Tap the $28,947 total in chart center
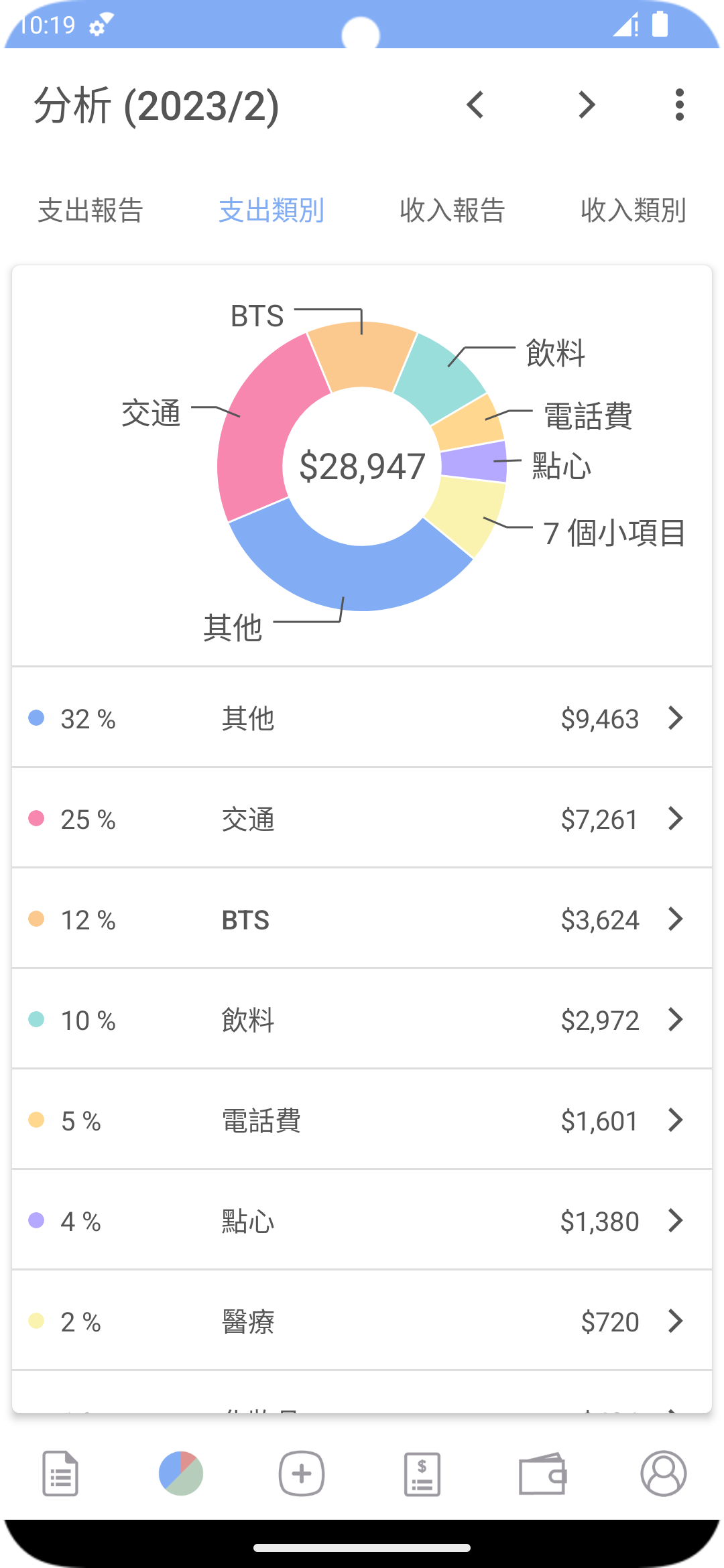The image size is (724, 1568). (x=362, y=466)
